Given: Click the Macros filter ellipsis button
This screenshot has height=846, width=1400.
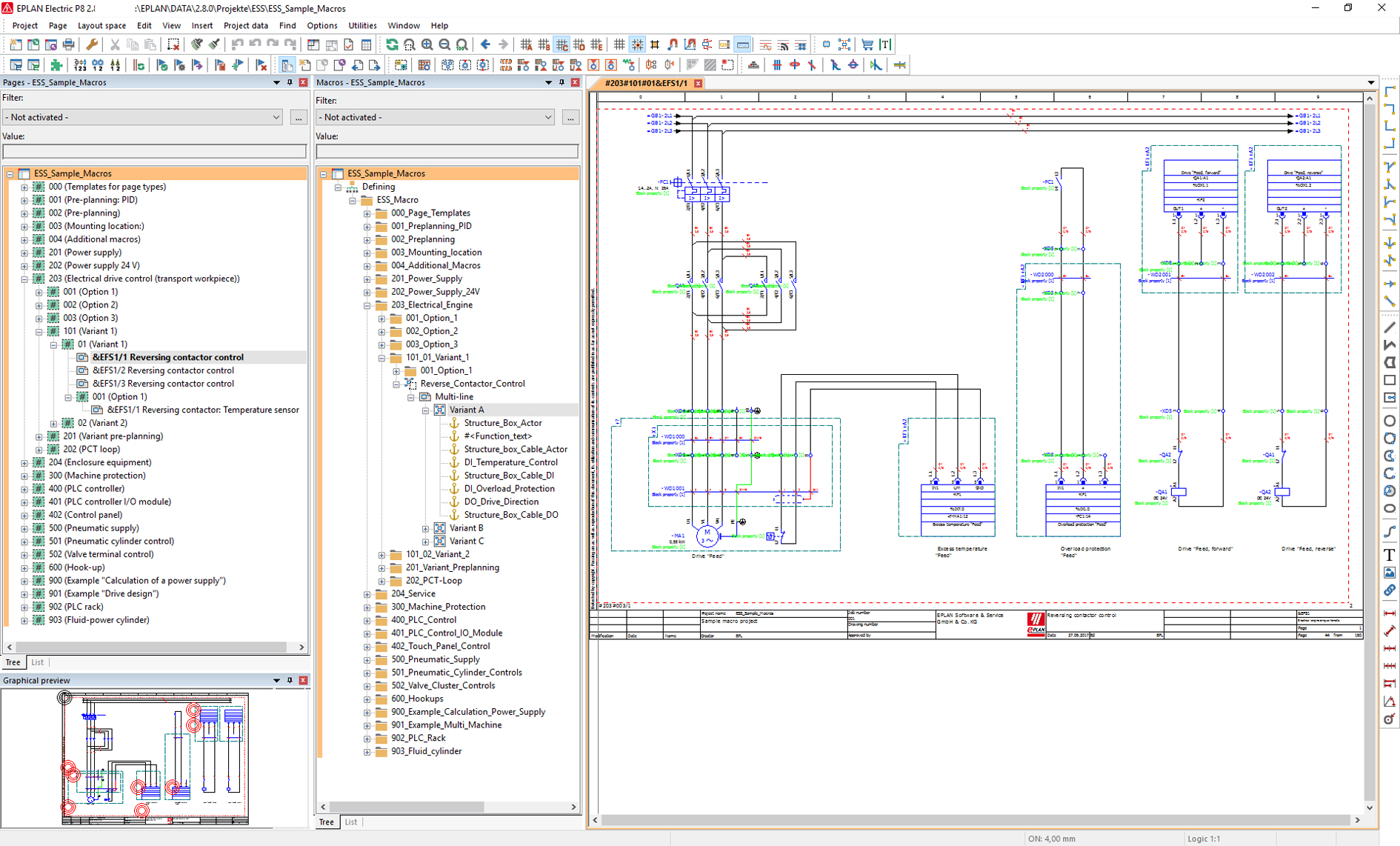Looking at the screenshot, I should pyautogui.click(x=570, y=117).
